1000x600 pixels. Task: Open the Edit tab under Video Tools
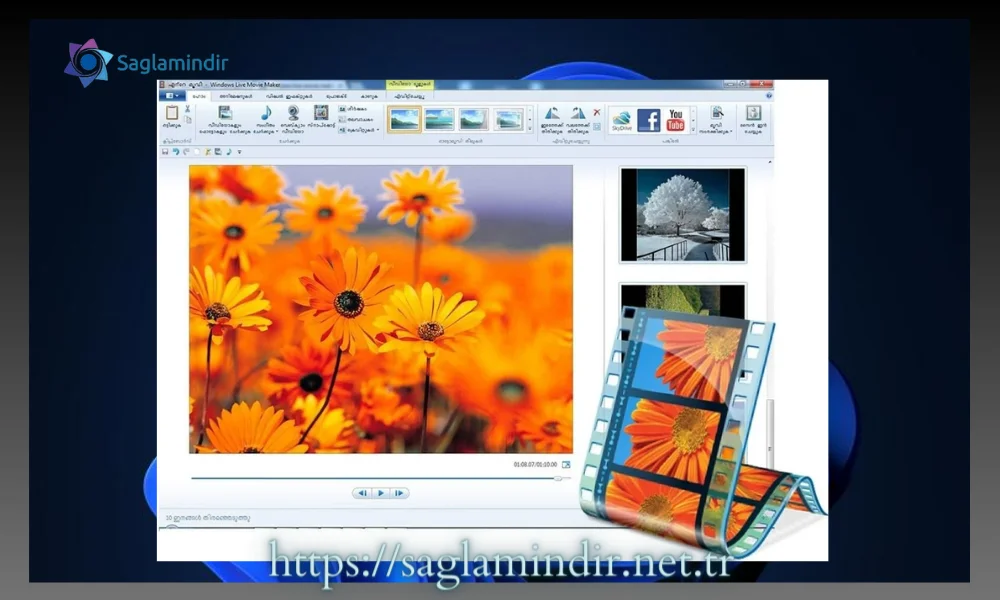tap(409, 96)
